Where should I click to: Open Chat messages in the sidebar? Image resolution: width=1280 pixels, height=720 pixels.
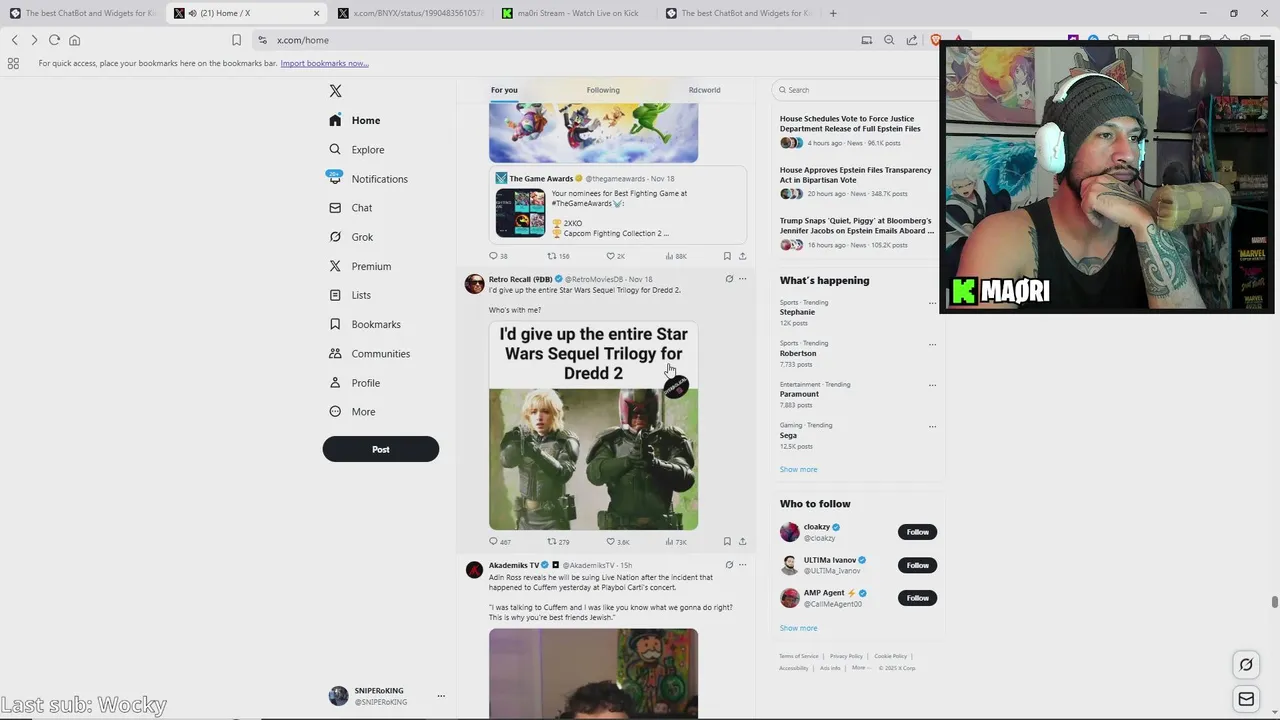tap(351, 208)
